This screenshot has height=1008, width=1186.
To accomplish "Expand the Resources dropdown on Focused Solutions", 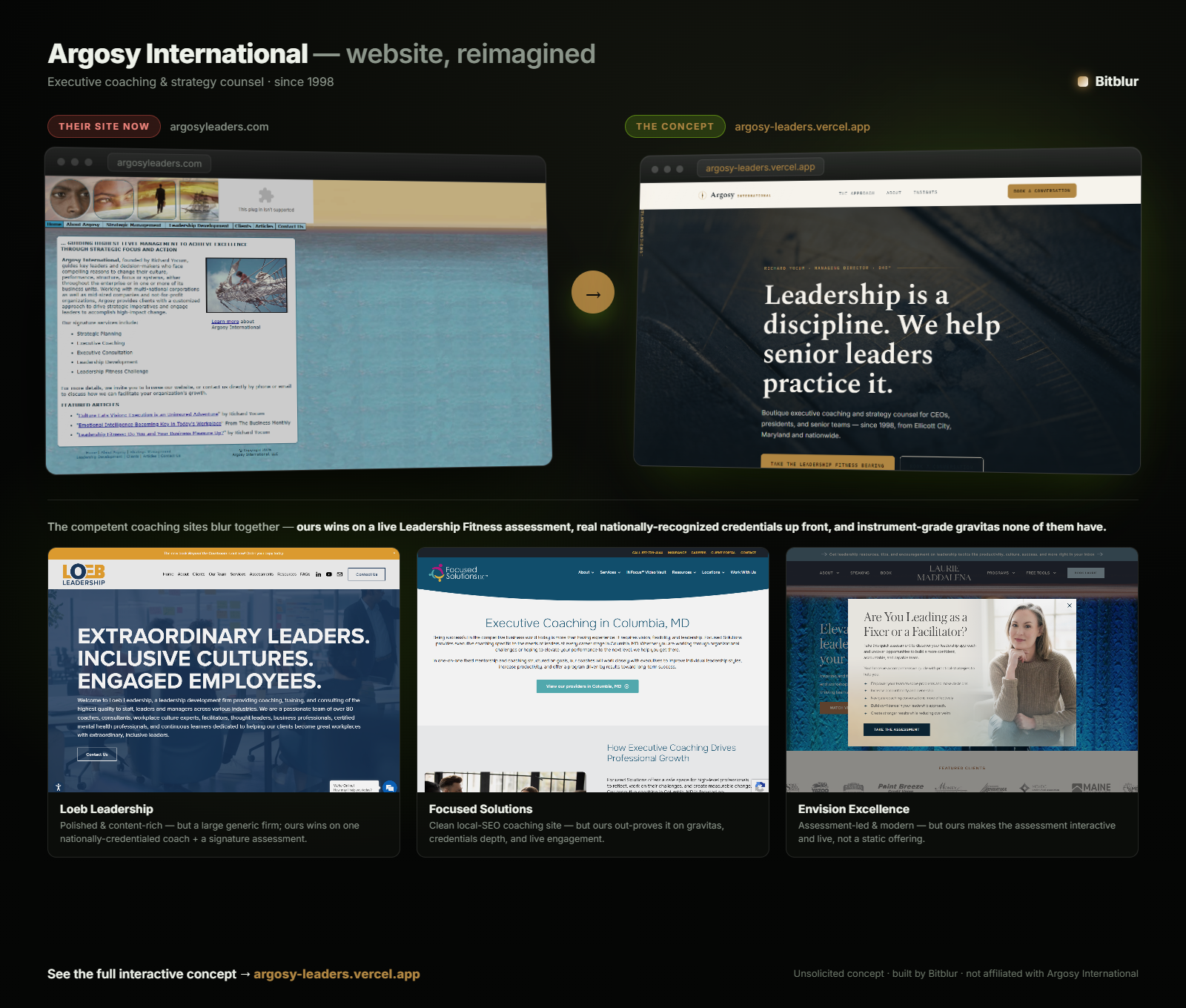I will point(684,572).
